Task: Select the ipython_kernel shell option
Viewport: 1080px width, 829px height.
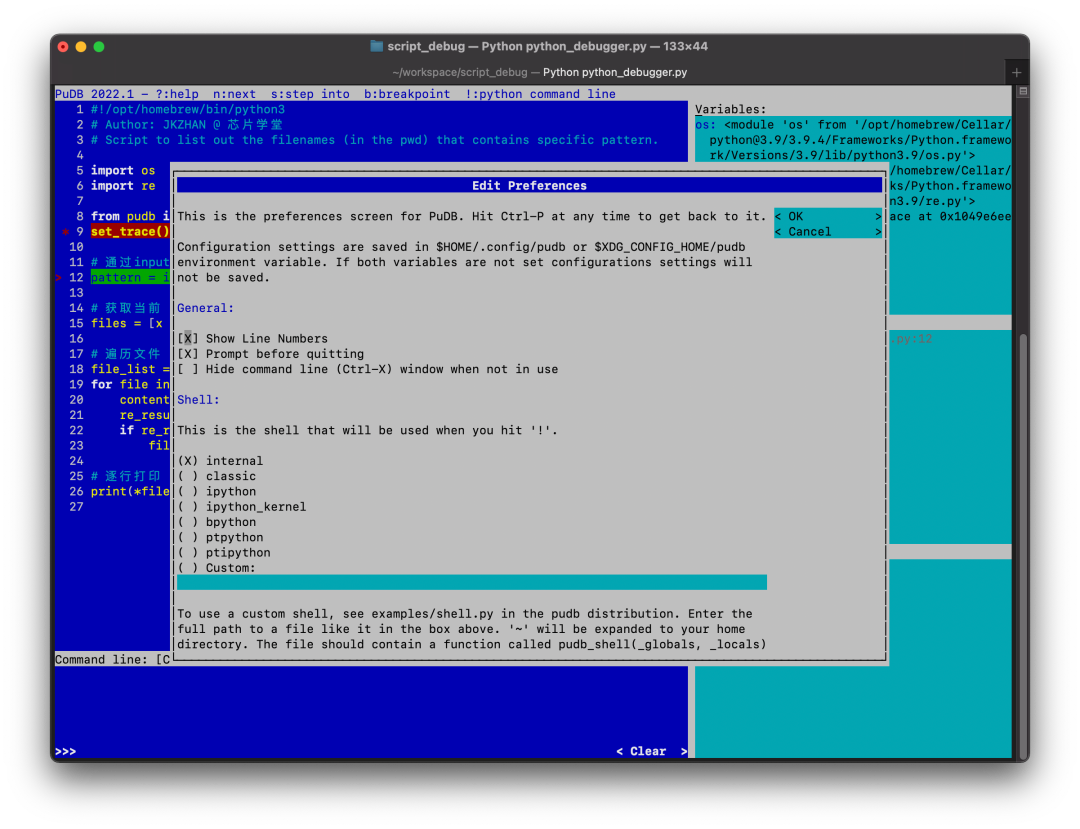Action: pyautogui.click(x=187, y=507)
